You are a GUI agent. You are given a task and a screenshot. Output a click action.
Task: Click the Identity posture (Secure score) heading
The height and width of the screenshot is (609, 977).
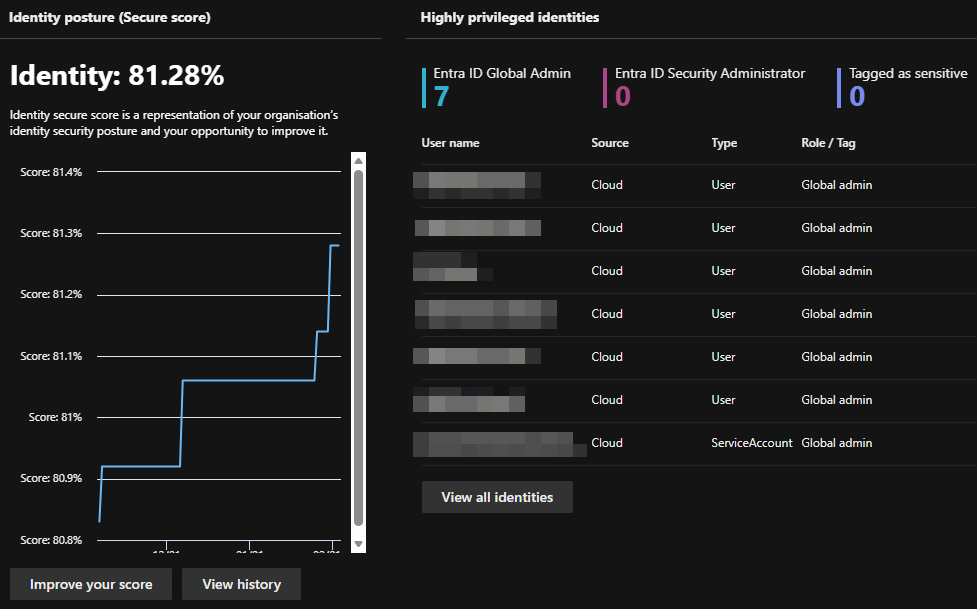[x=110, y=18]
